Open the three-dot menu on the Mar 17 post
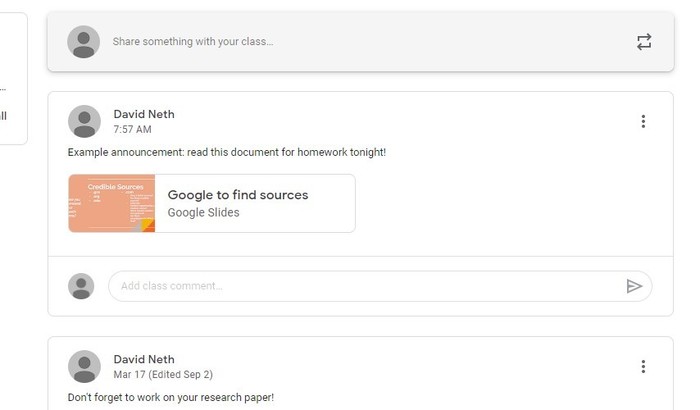The width and height of the screenshot is (700, 410). [x=643, y=367]
